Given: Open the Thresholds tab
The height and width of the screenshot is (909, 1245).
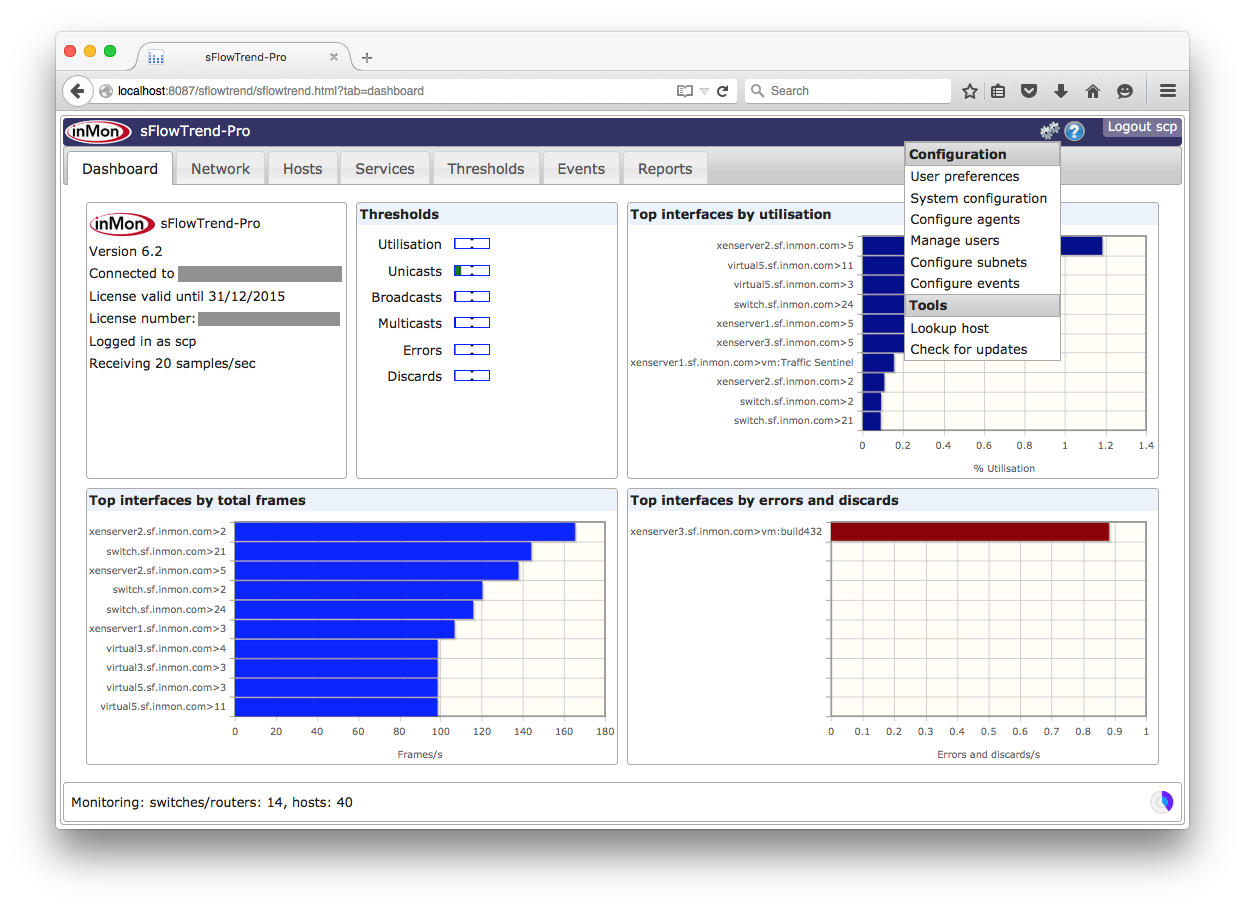Looking at the screenshot, I should click(486, 168).
